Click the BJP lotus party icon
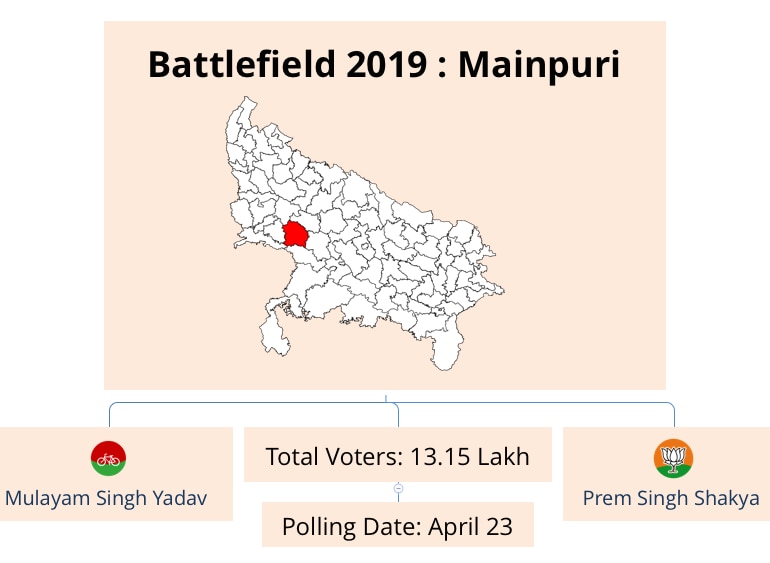 point(673,459)
